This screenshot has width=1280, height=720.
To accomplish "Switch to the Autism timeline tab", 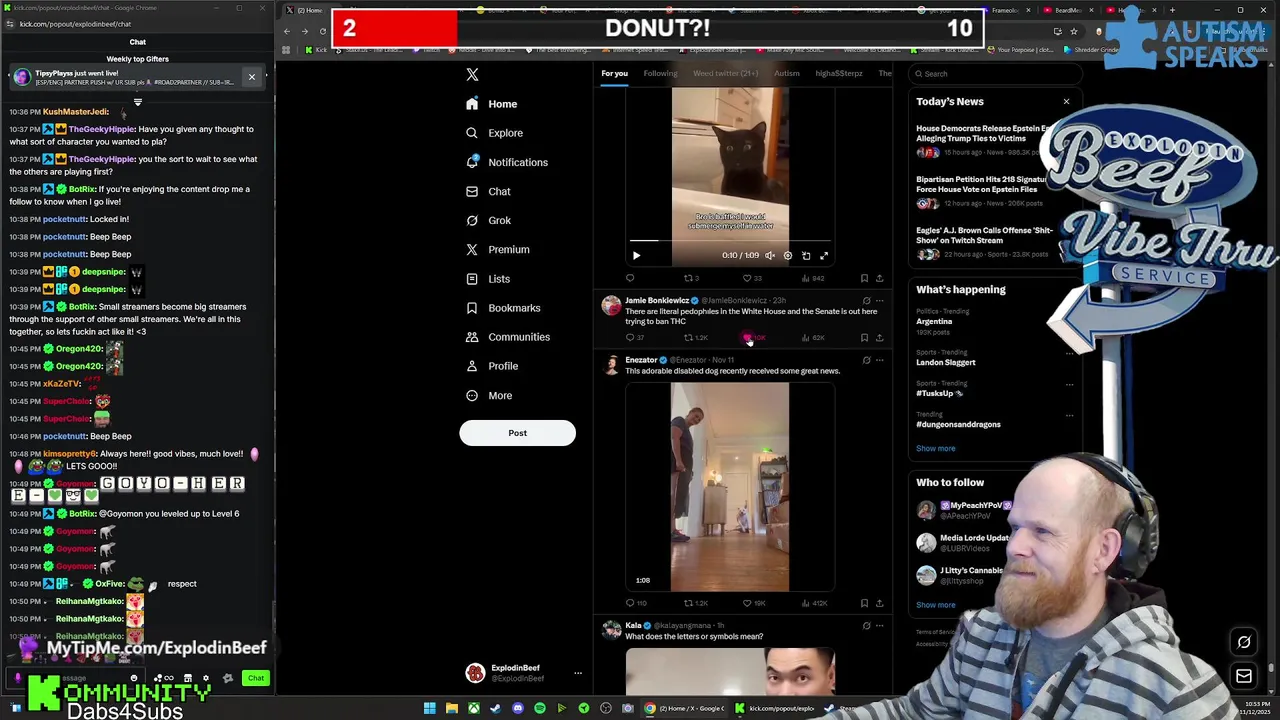I will pos(786,73).
